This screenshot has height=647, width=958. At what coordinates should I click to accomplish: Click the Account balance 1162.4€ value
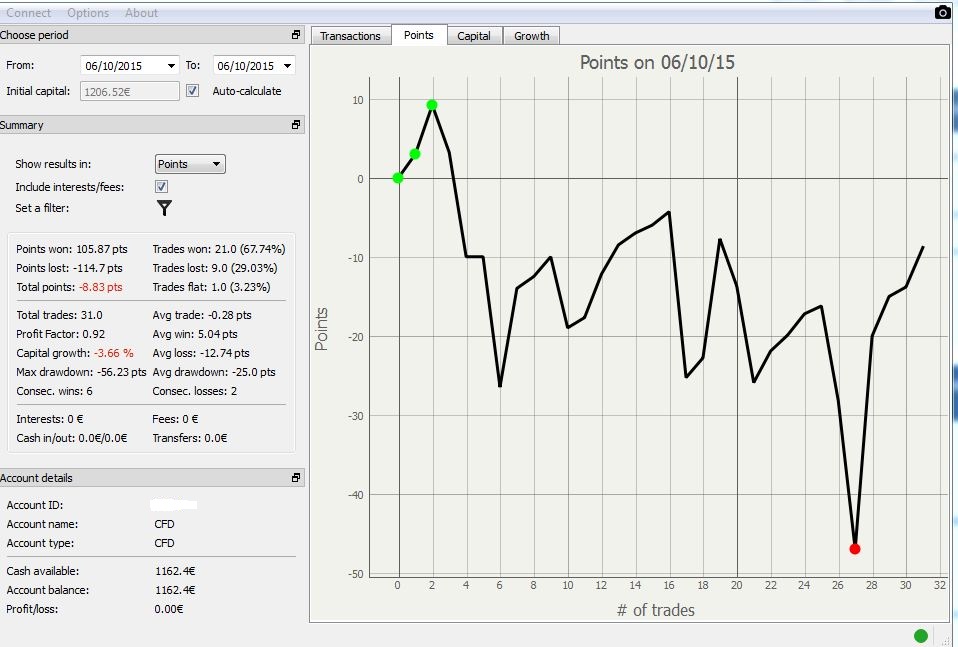[x=175, y=590]
